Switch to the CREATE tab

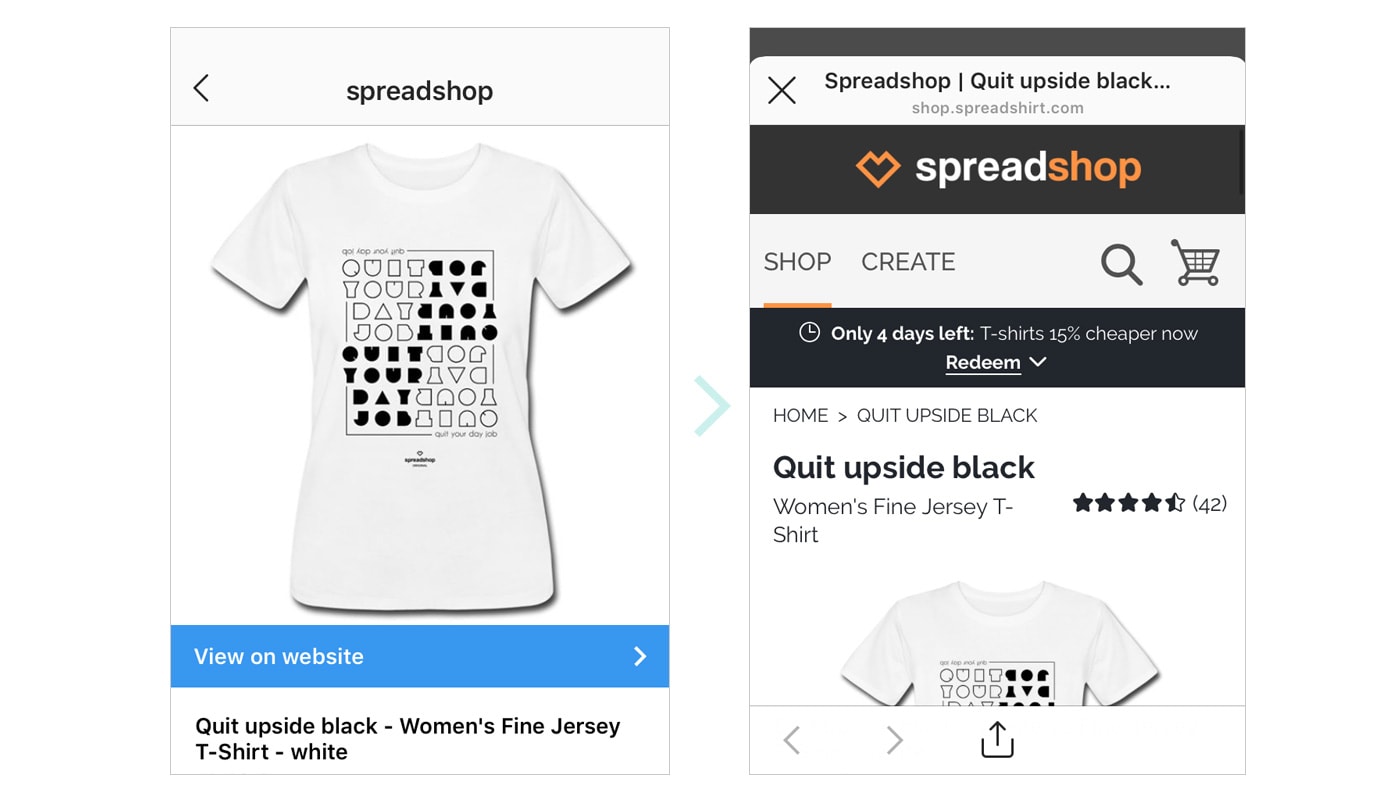(x=908, y=262)
